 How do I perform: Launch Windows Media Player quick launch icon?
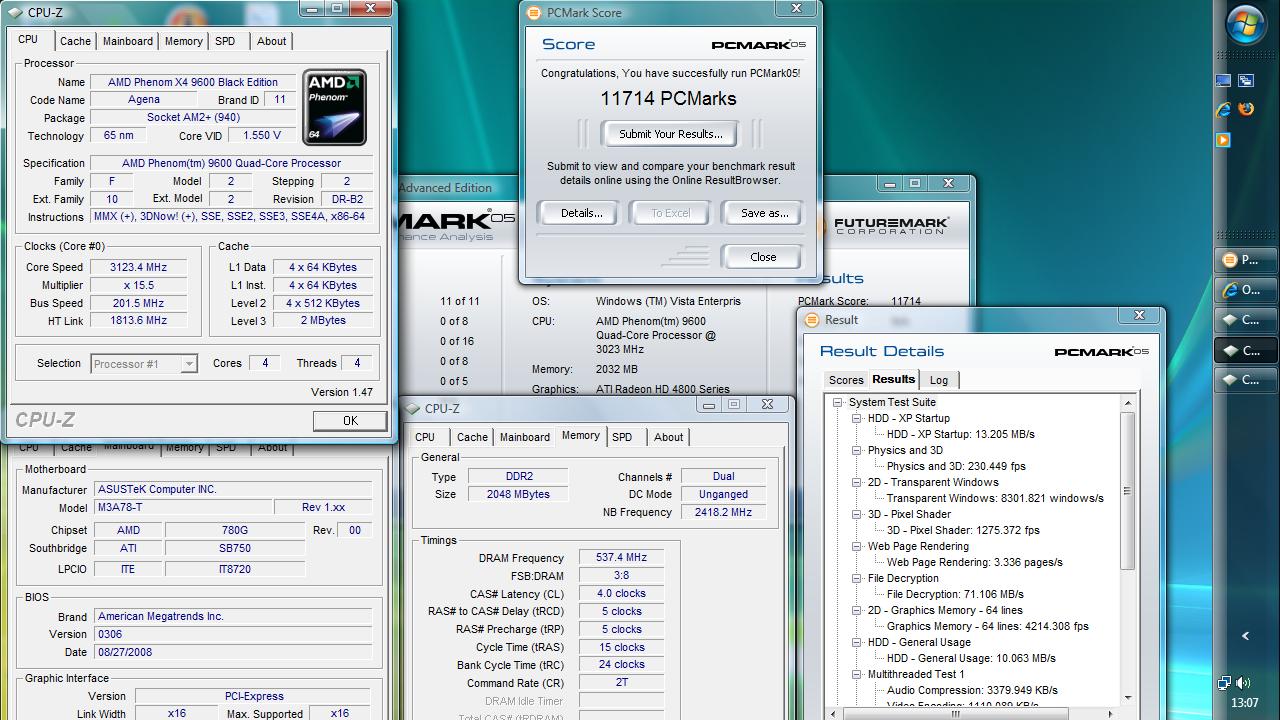tap(1223, 140)
